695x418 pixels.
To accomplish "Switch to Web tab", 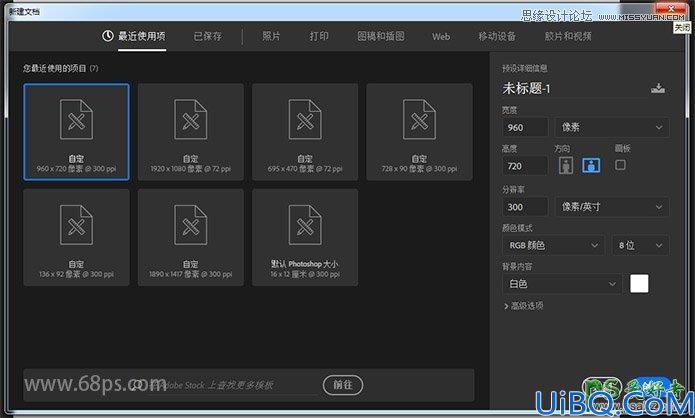I will tap(441, 37).
